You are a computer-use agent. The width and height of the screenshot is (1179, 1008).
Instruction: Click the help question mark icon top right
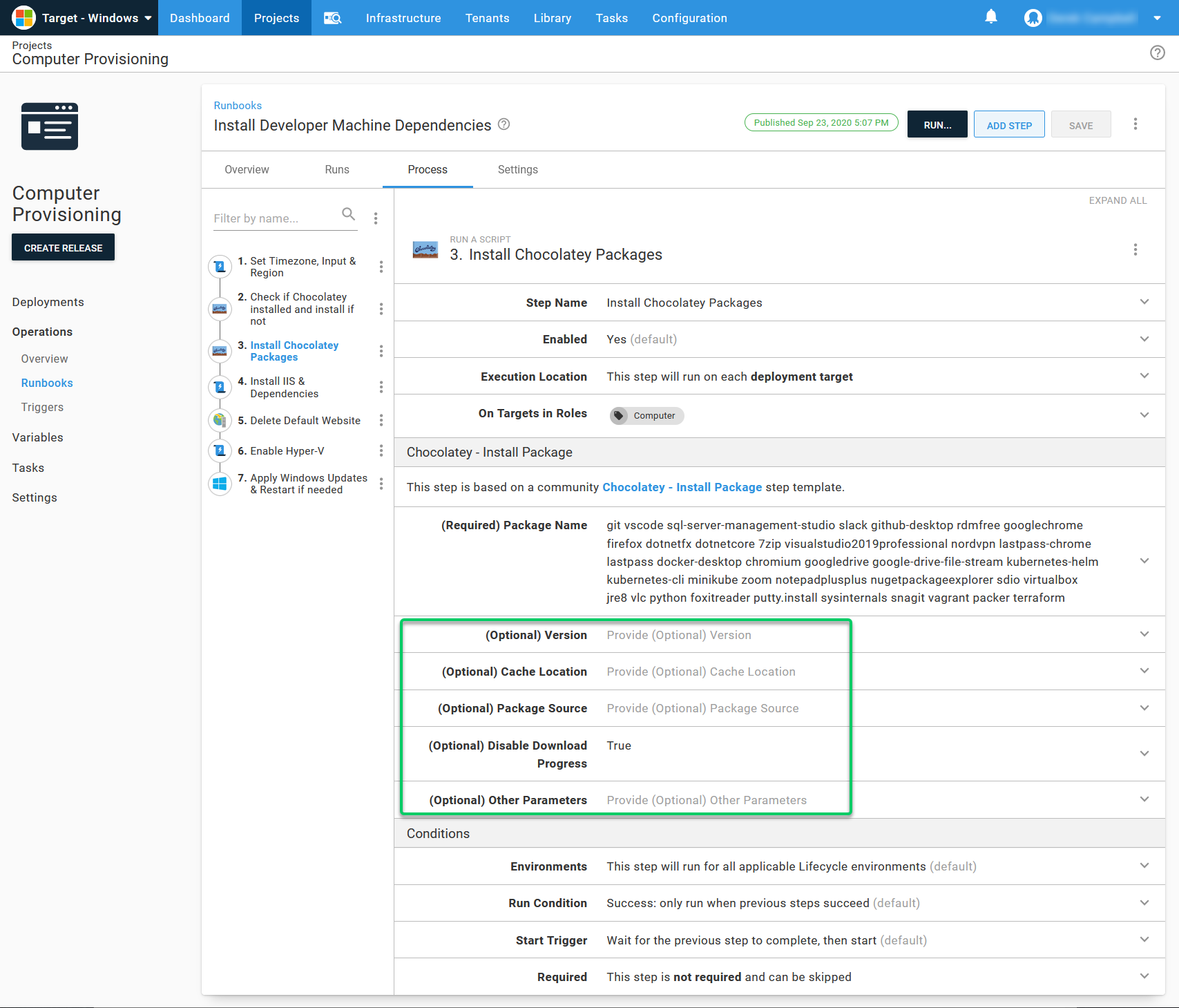[x=1157, y=53]
